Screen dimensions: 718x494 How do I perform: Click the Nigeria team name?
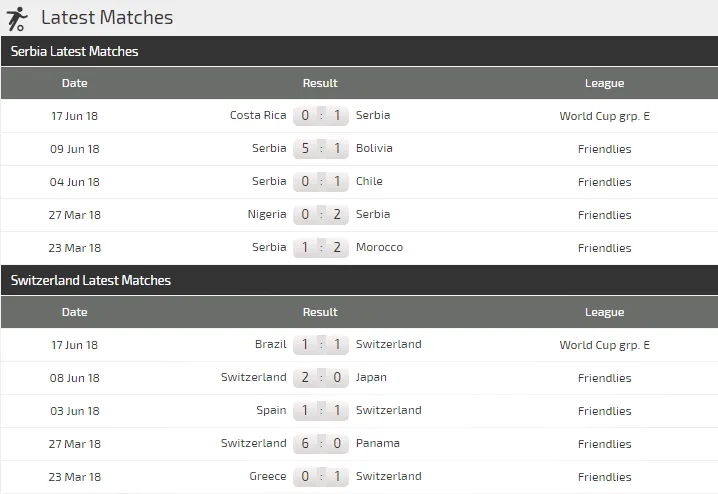point(267,214)
